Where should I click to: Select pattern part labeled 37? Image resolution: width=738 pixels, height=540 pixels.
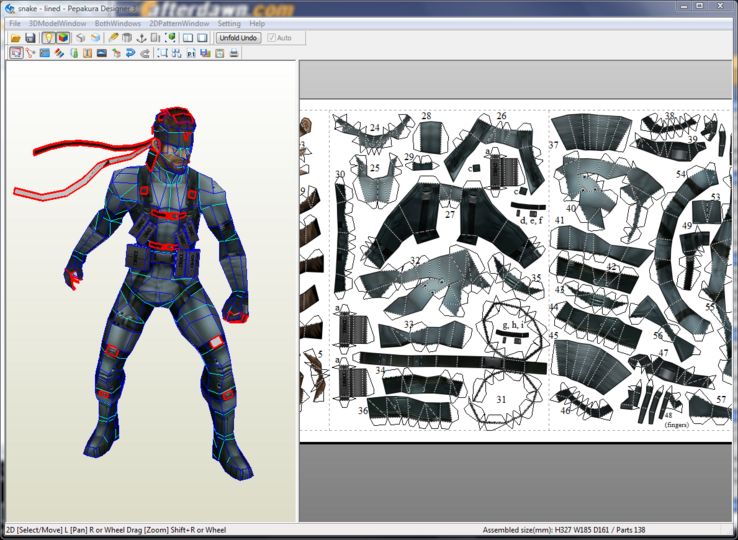[591, 133]
